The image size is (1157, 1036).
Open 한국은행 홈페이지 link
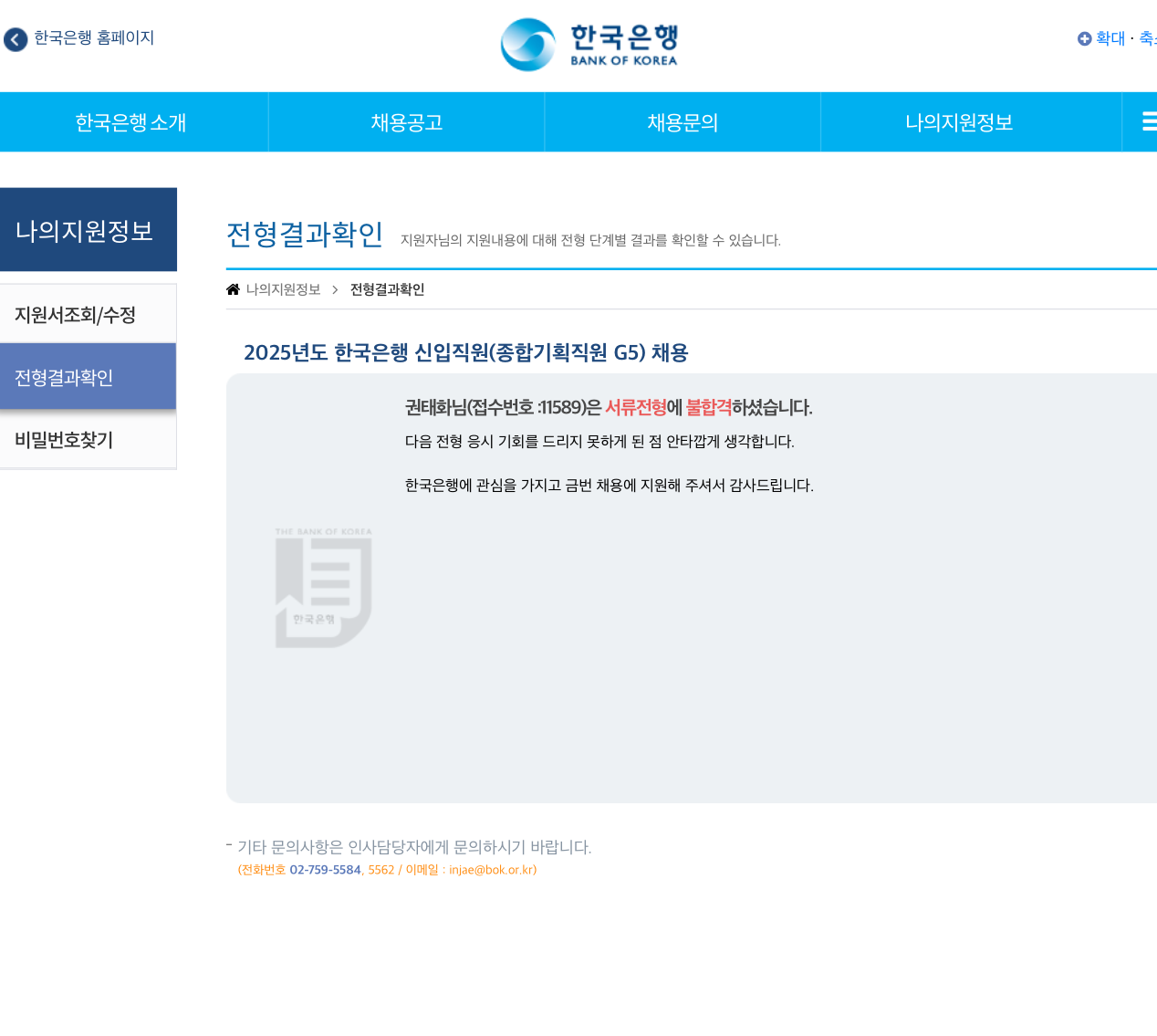pos(94,38)
